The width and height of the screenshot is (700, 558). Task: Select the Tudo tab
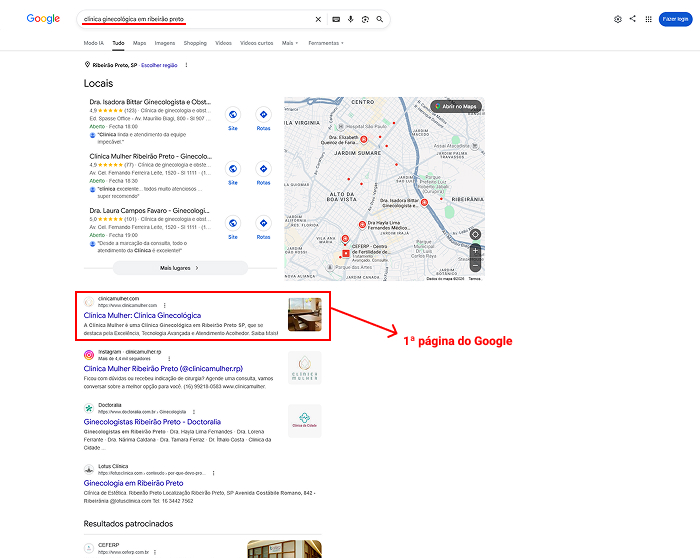118,43
